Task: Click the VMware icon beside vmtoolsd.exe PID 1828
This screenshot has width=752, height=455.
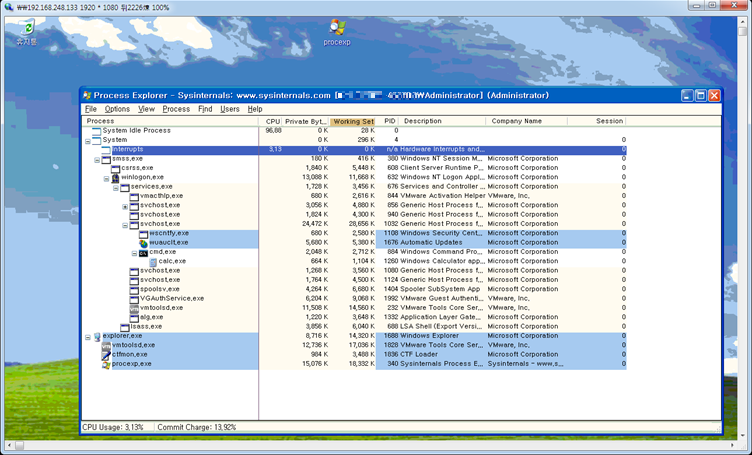Action: pos(106,346)
